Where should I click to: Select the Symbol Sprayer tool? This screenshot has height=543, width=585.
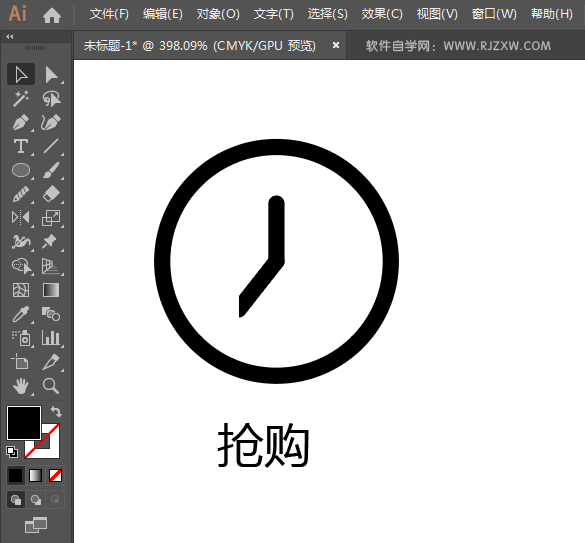pyautogui.click(x=21, y=338)
